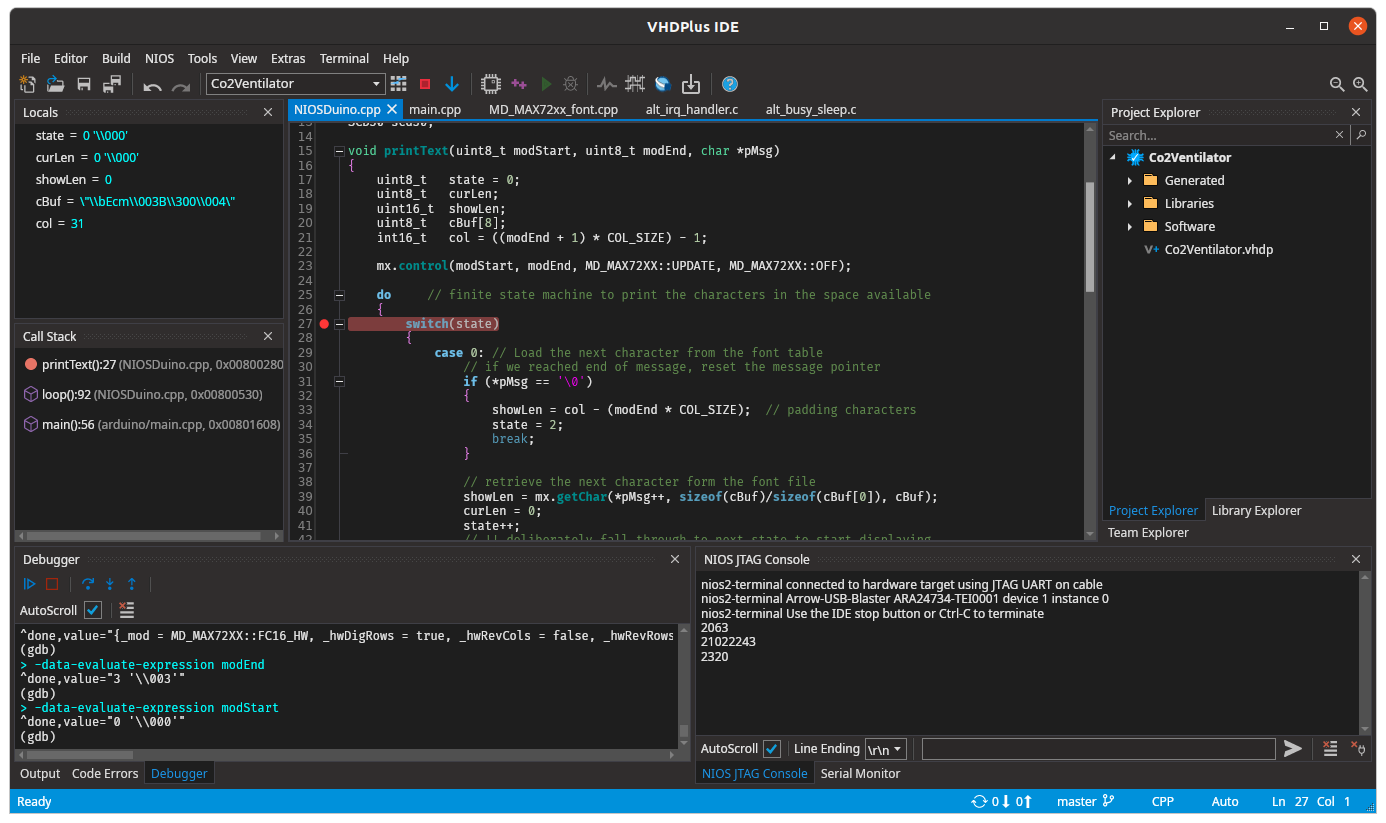Click the JTAG console text input field
Image resolution: width=1386 pixels, height=823 pixels.
tap(1098, 748)
